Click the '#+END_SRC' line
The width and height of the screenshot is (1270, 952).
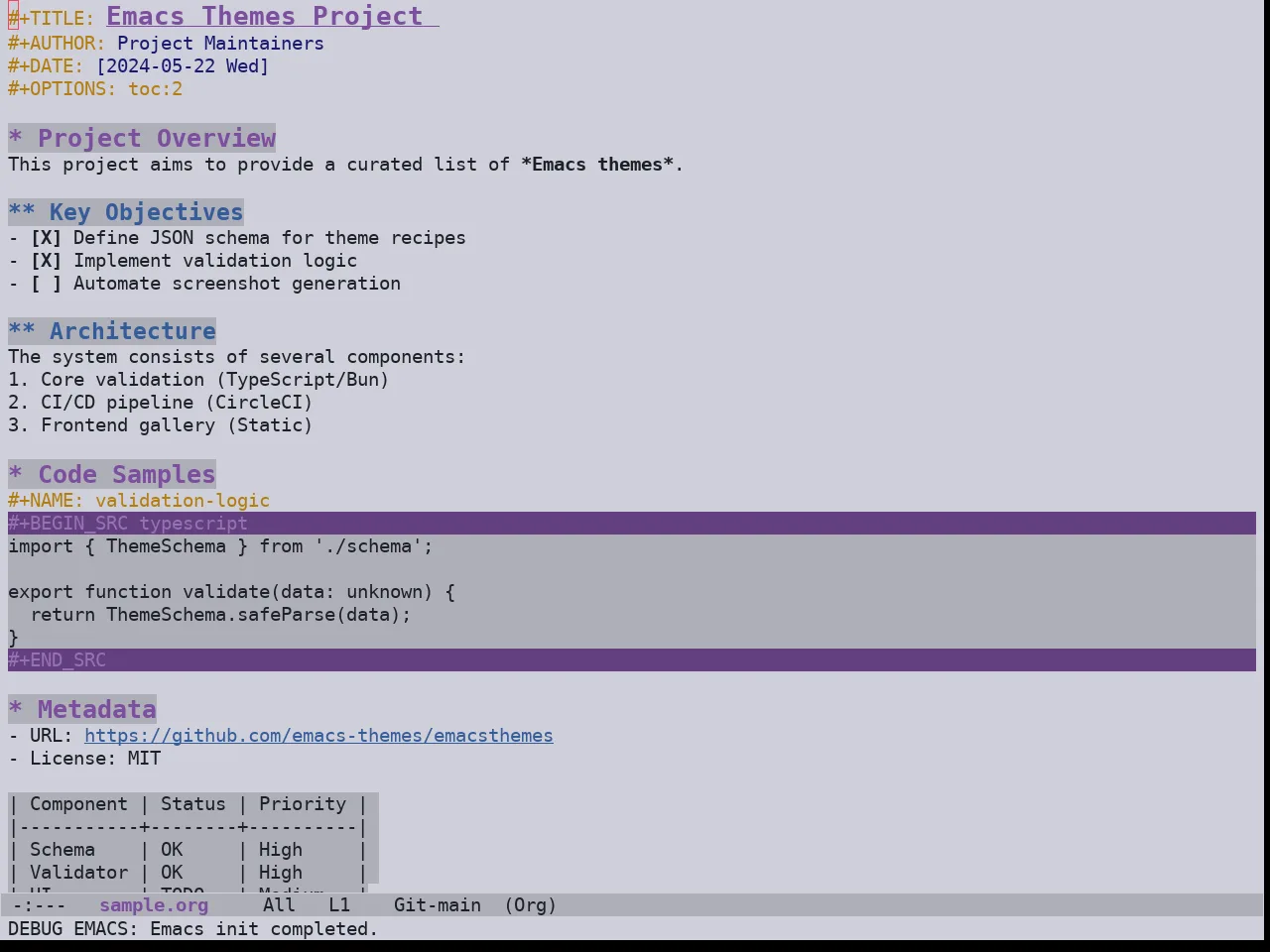(x=632, y=660)
